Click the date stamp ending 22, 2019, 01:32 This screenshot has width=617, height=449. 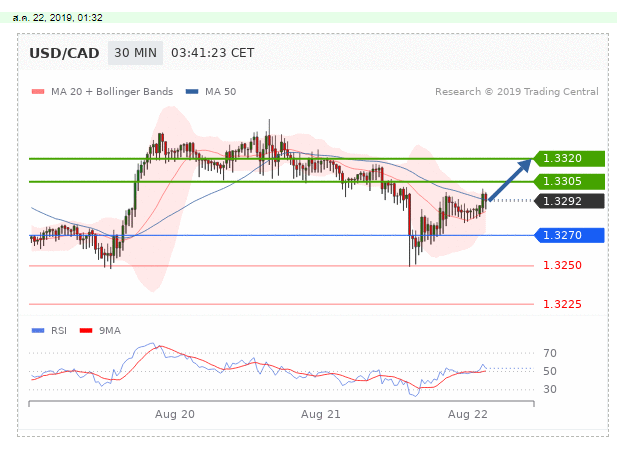tap(57, 18)
